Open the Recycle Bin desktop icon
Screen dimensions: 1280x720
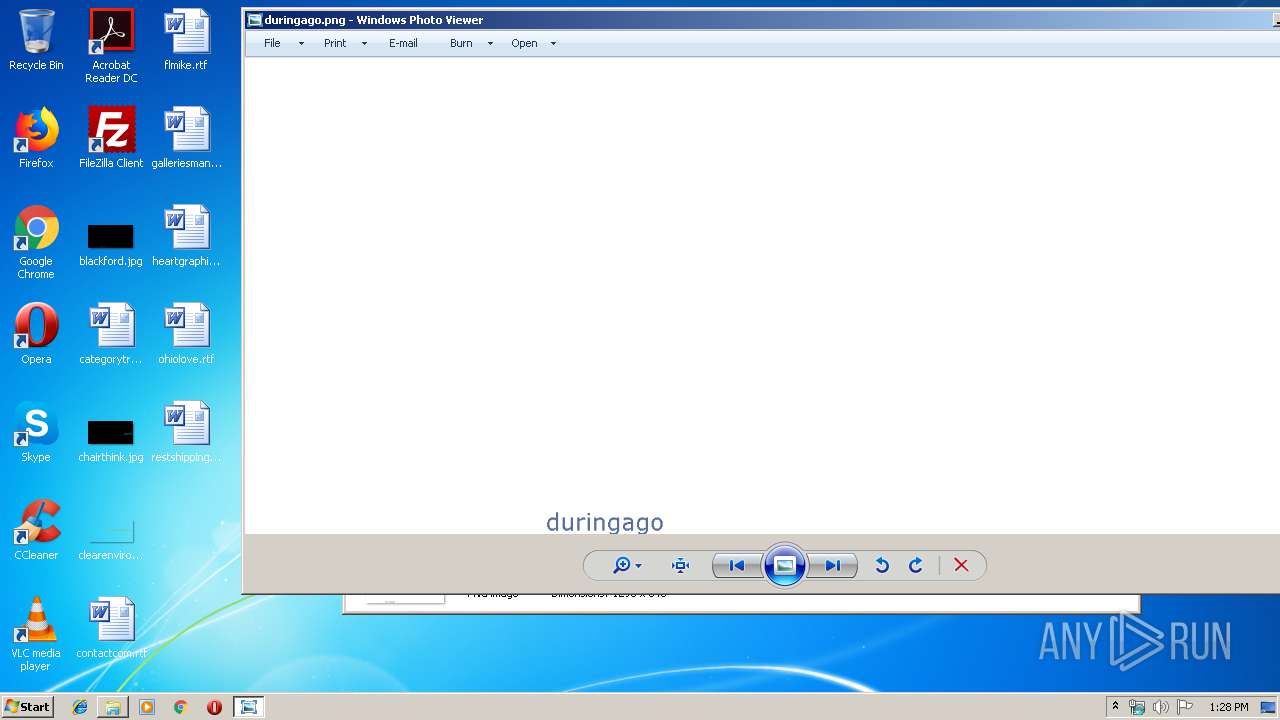pyautogui.click(x=36, y=40)
